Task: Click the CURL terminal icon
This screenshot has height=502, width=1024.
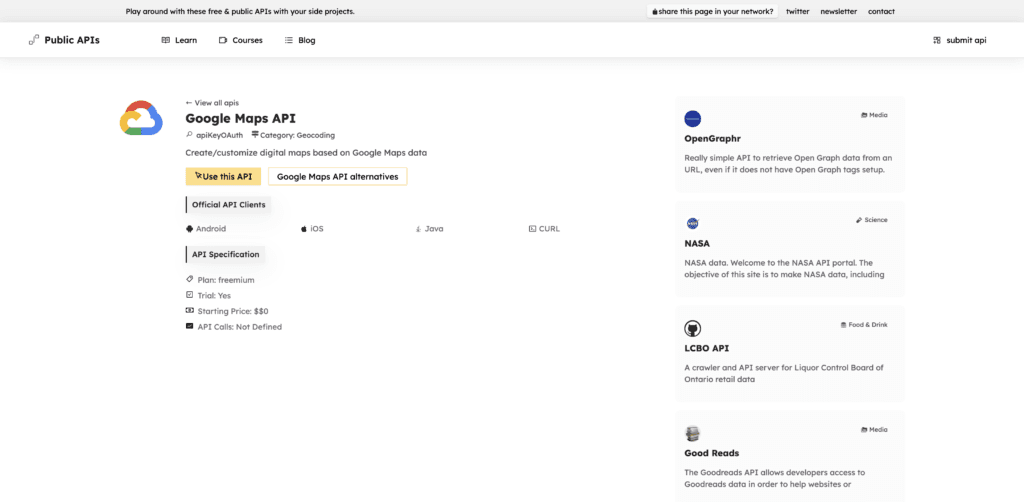Action: click(532, 229)
